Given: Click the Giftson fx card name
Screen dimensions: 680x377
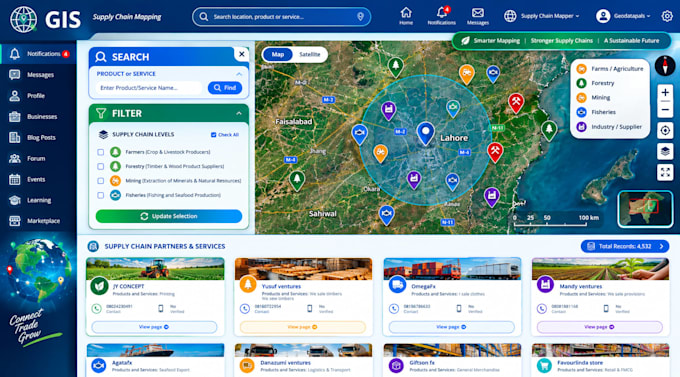Looking at the screenshot, I should point(422,363).
